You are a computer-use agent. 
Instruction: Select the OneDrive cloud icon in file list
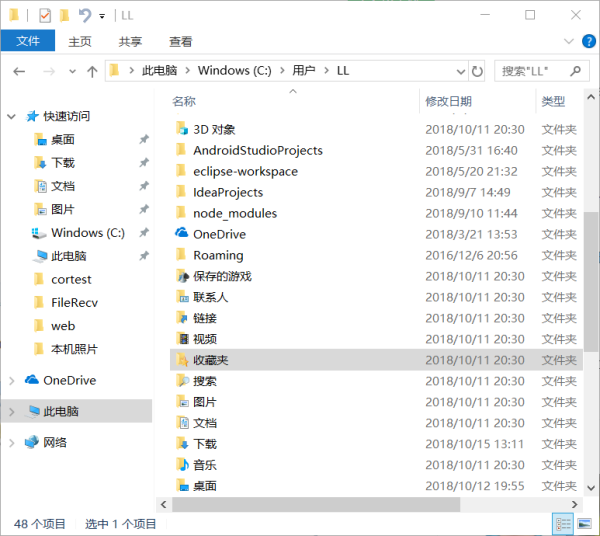pyautogui.click(x=182, y=233)
